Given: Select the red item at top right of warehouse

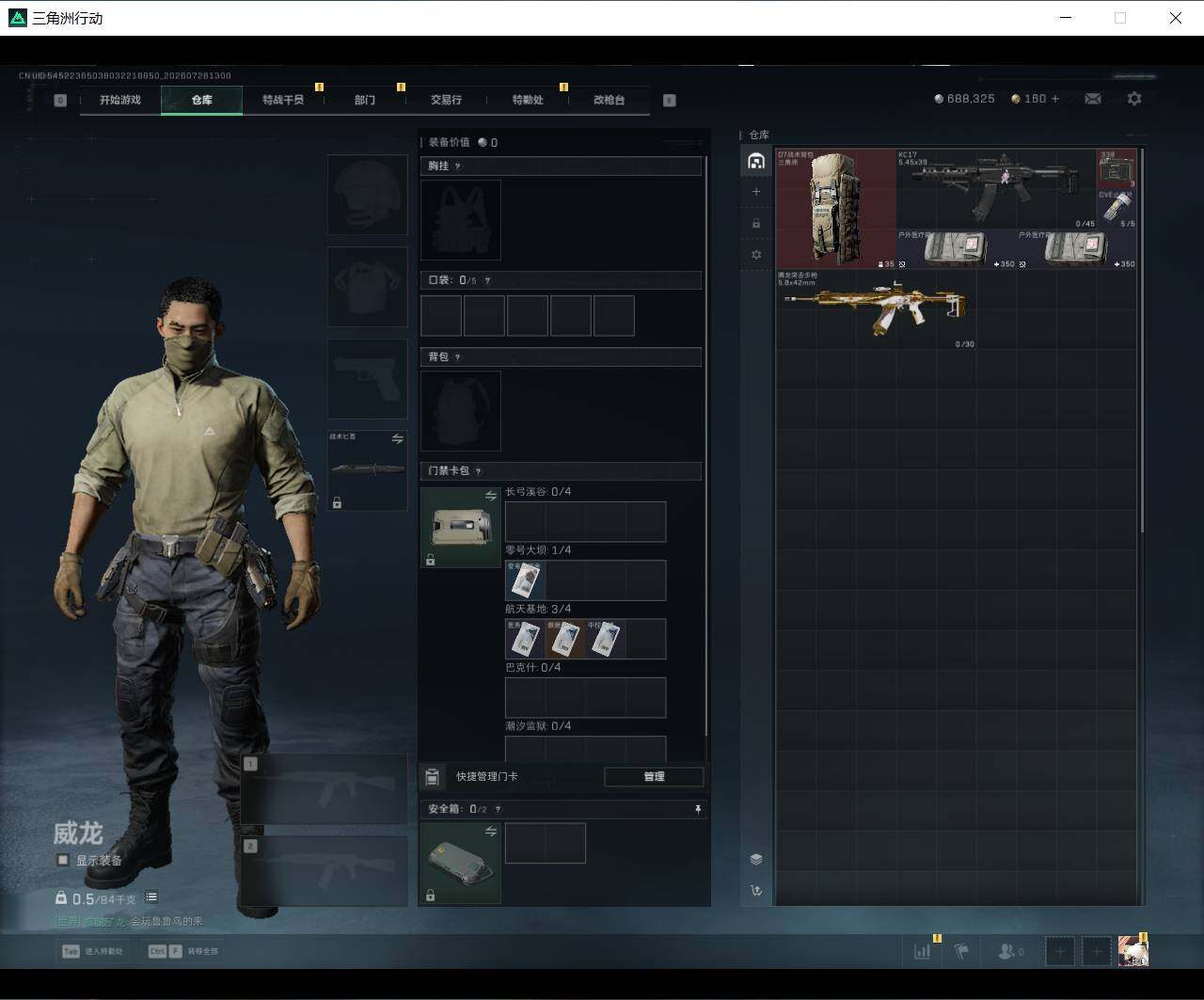Looking at the screenshot, I should (x=1117, y=168).
